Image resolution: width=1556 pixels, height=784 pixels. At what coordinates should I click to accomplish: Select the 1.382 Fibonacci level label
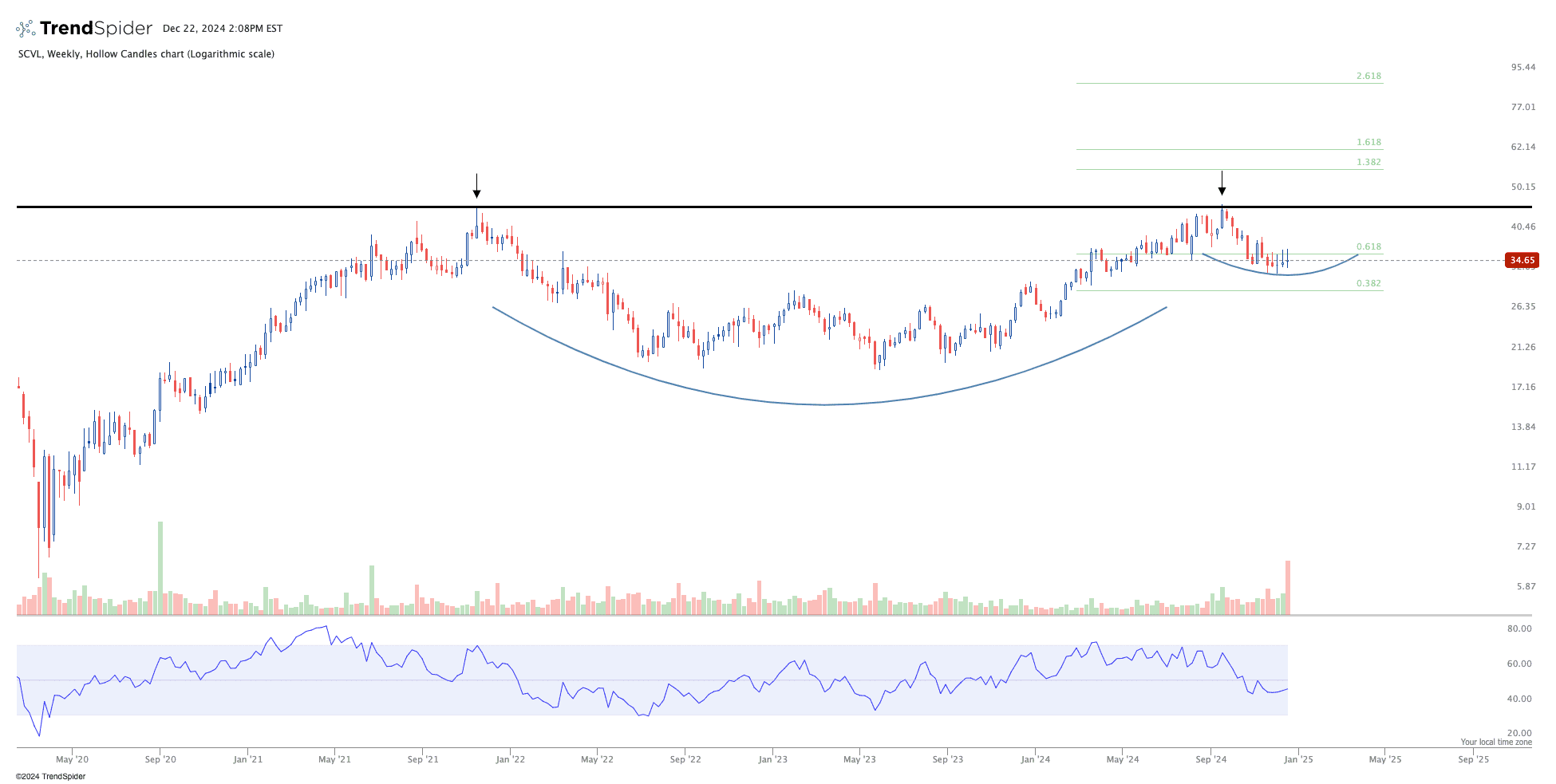click(x=1368, y=163)
